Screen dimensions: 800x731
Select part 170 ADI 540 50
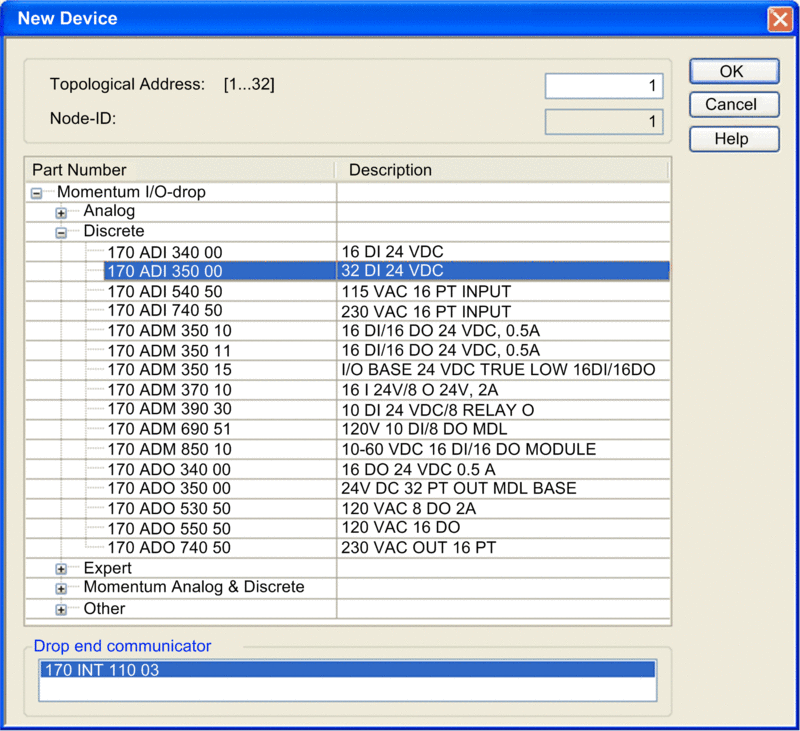(x=165, y=291)
